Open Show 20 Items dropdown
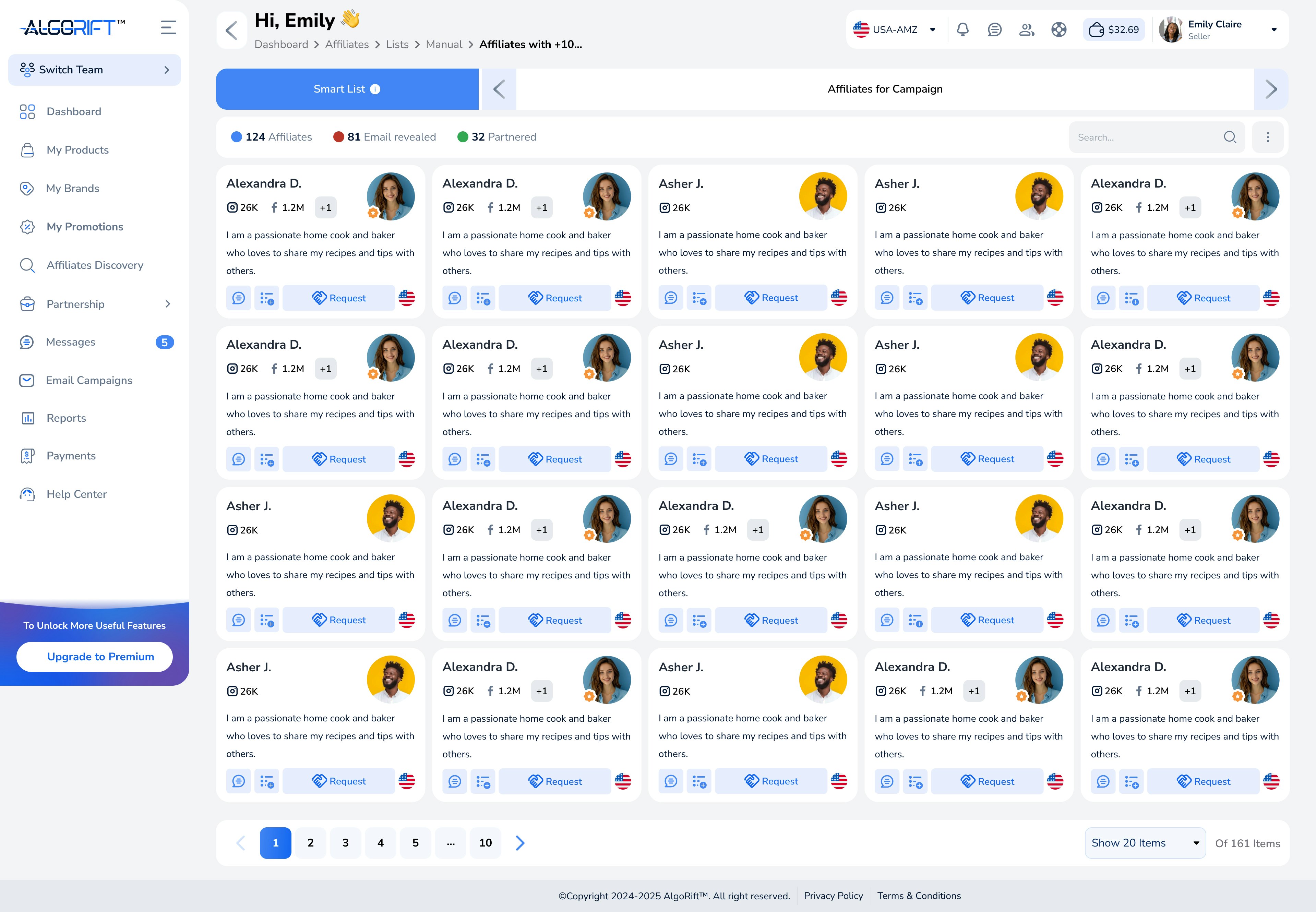 point(1145,843)
